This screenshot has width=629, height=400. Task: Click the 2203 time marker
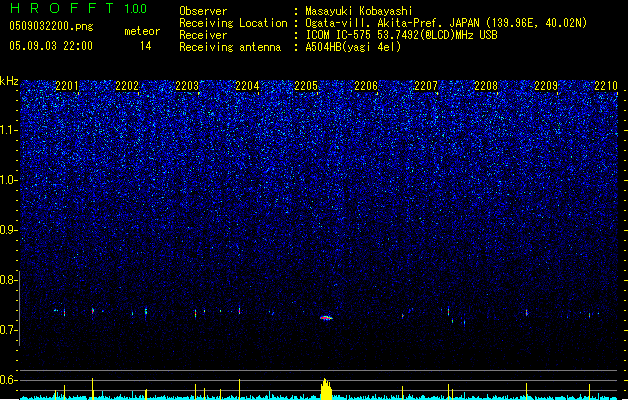[187, 86]
